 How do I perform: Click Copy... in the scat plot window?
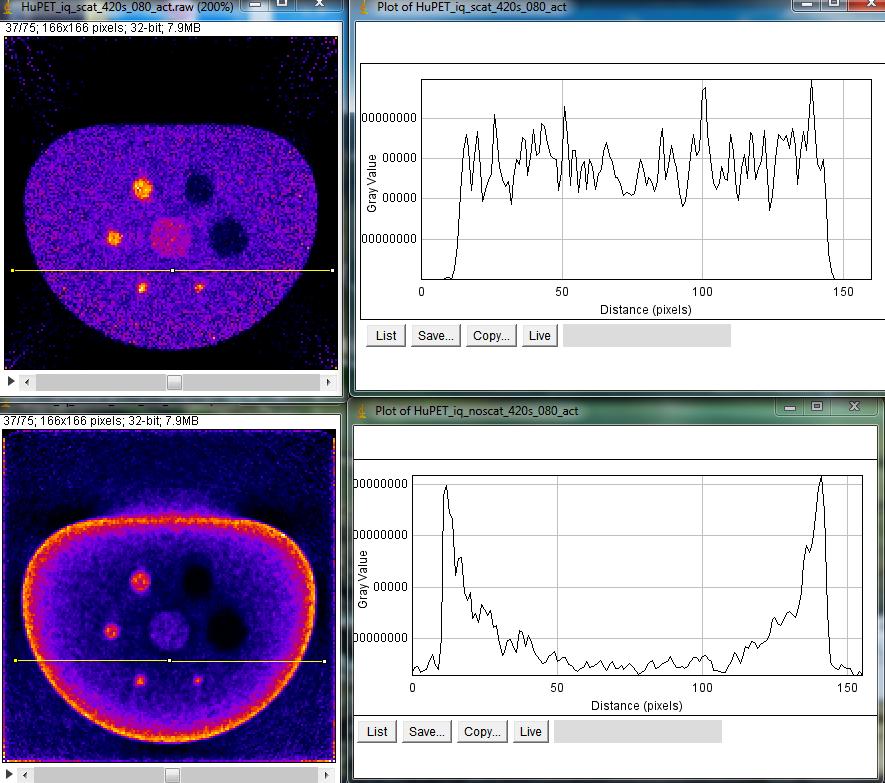491,335
